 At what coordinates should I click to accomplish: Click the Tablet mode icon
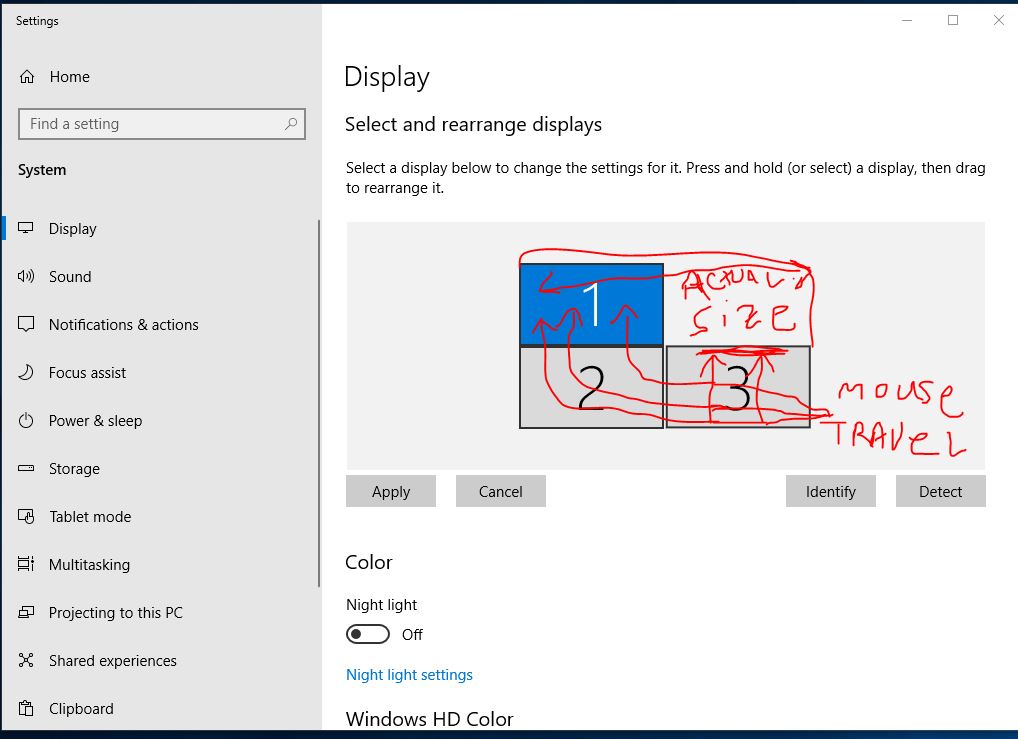pyautogui.click(x=26, y=516)
